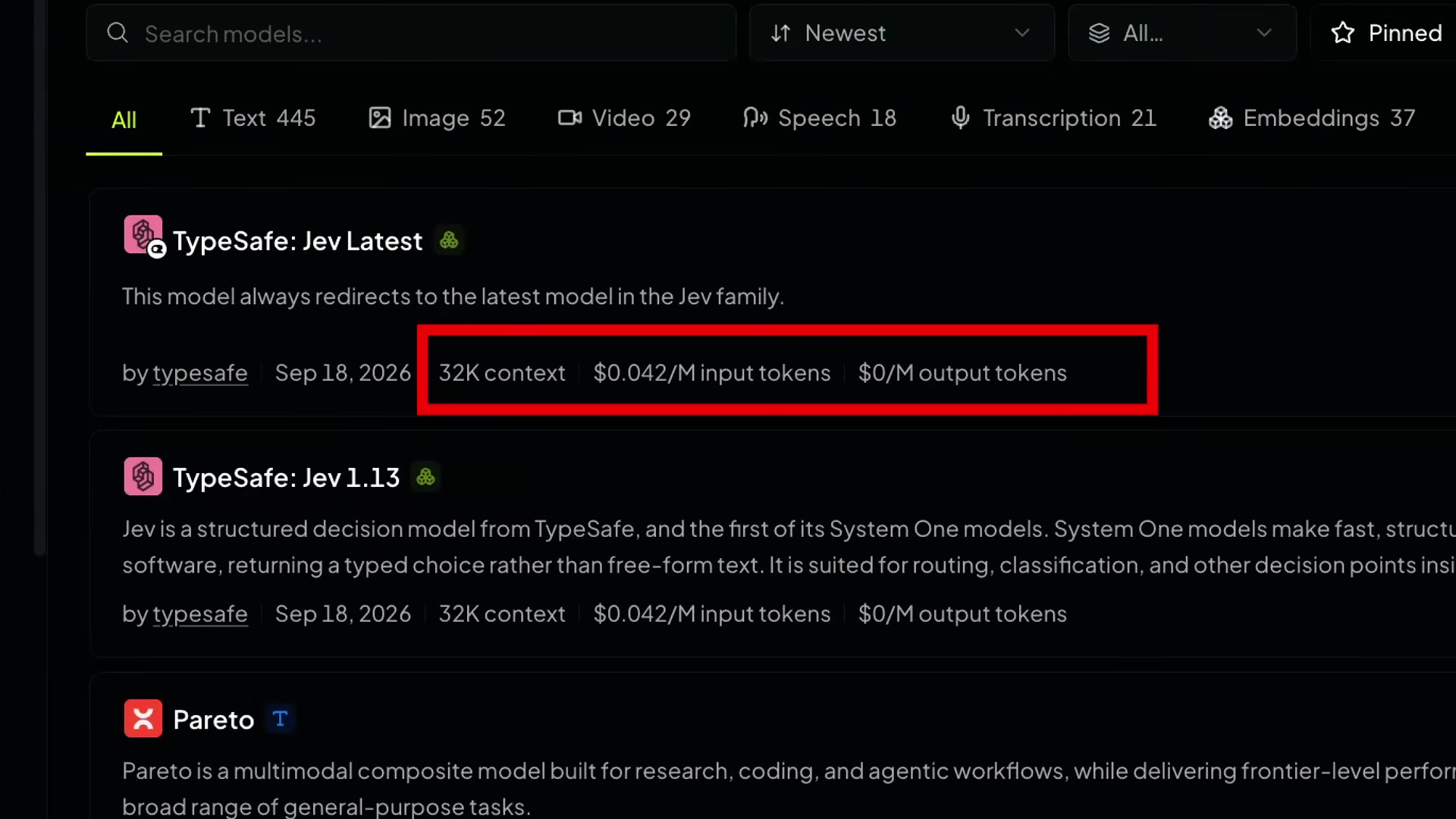1456x819 pixels.
Task: Switch to the Transcription 21 tab
Action: [x=1053, y=118]
